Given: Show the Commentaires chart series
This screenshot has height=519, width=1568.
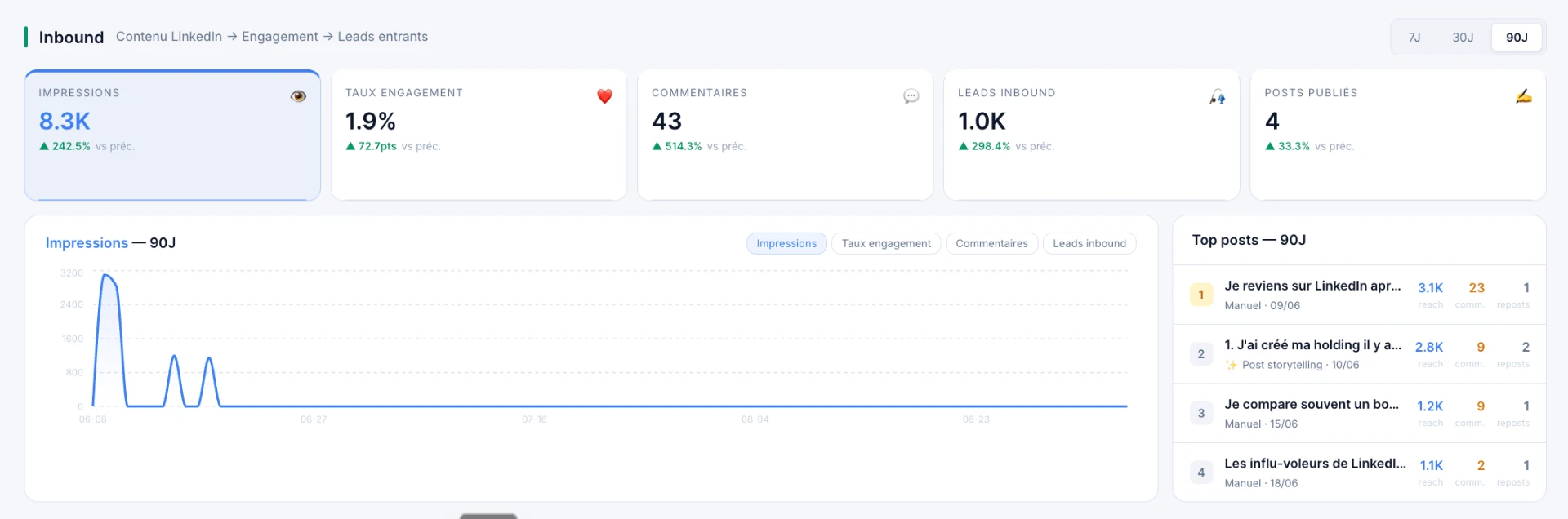Looking at the screenshot, I should 991,243.
